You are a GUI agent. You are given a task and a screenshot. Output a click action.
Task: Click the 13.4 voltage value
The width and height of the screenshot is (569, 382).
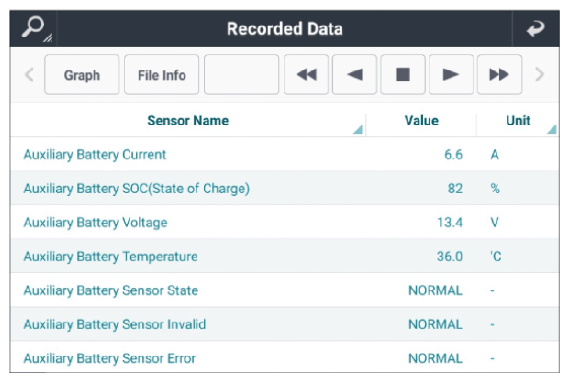tap(450, 222)
